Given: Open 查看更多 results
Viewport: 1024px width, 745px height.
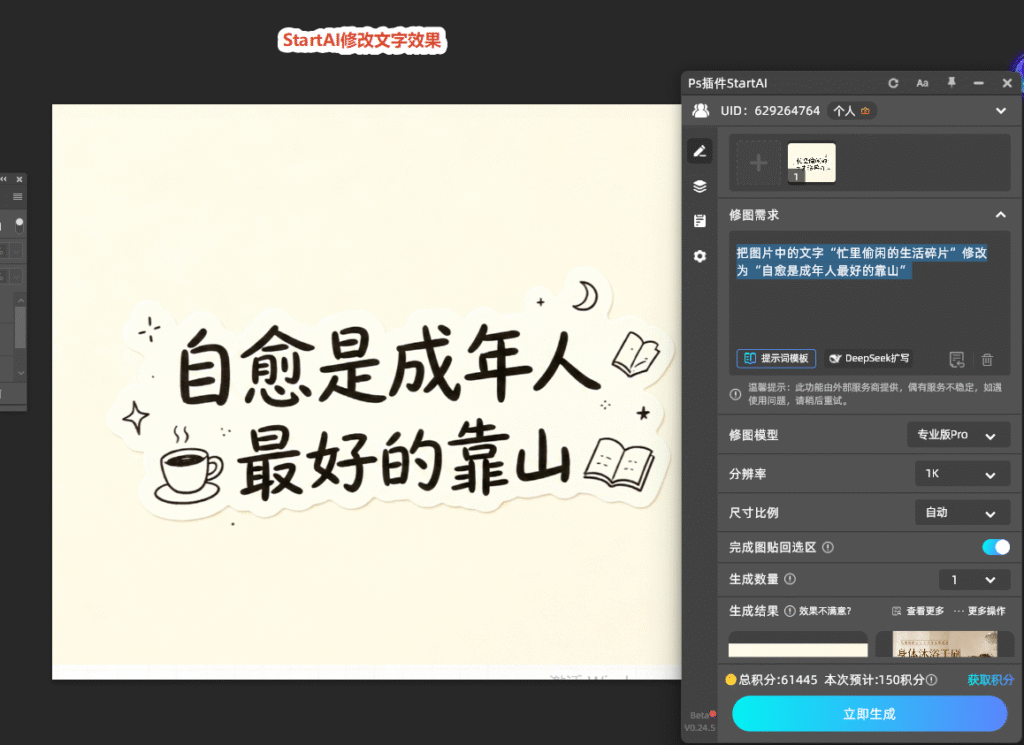Looking at the screenshot, I should pyautogui.click(x=918, y=611).
